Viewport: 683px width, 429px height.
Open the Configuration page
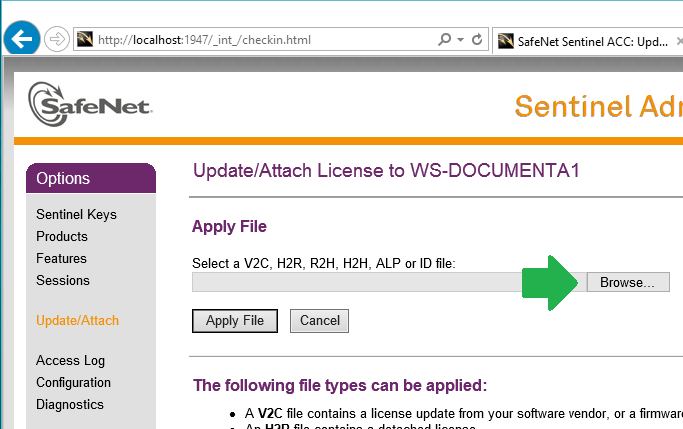coord(73,382)
